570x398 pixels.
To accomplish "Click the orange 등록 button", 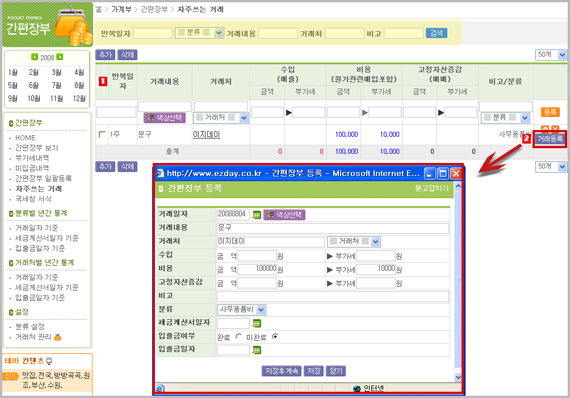I will point(550,112).
